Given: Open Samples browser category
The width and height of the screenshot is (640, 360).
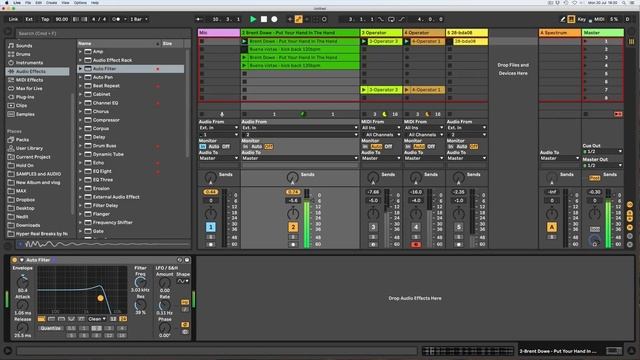Looking at the screenshot, I should [25, 114].
